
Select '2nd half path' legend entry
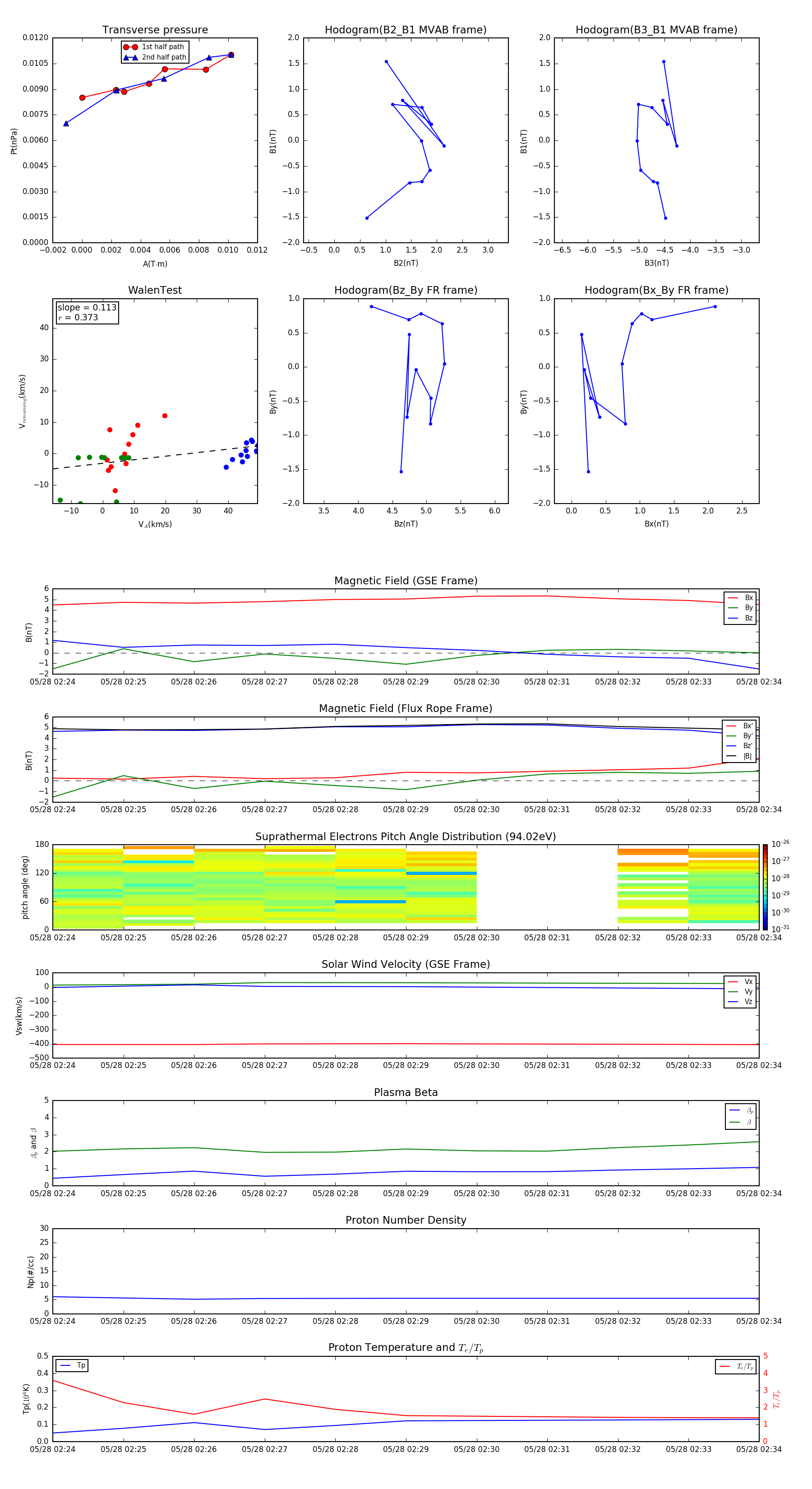[155, 57]
